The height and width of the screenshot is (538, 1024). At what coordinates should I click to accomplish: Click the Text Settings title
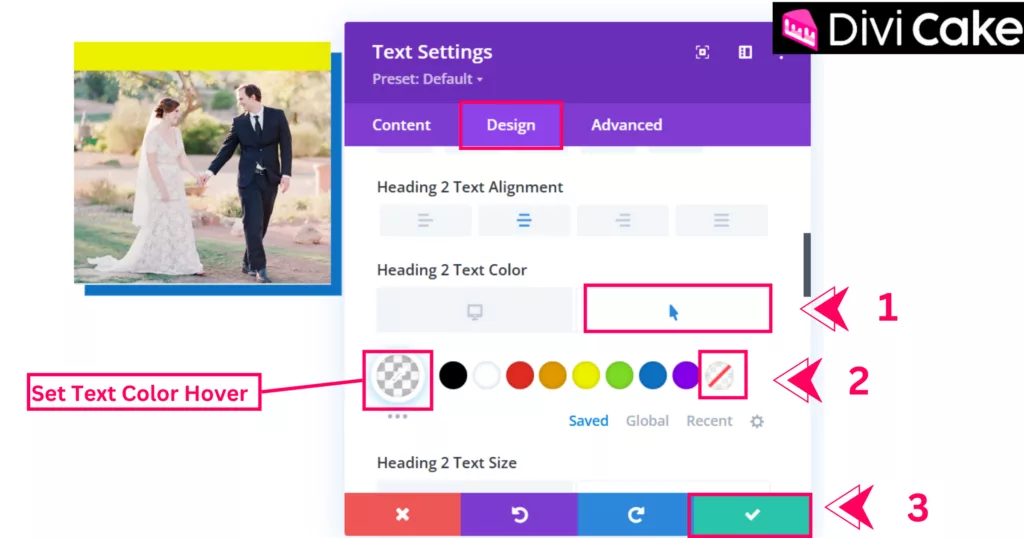pos(432,52)
